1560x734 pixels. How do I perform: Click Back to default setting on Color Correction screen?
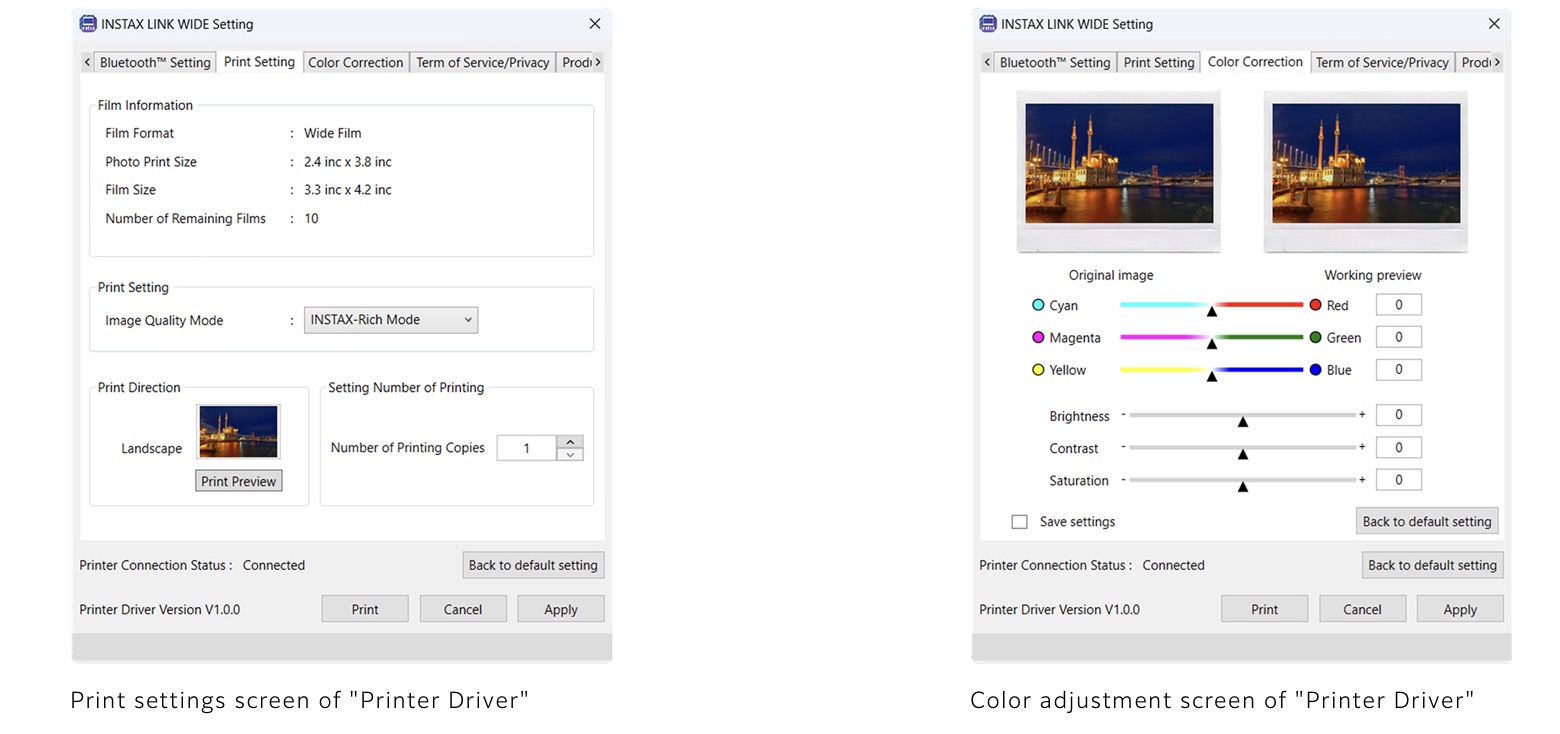1427,520
